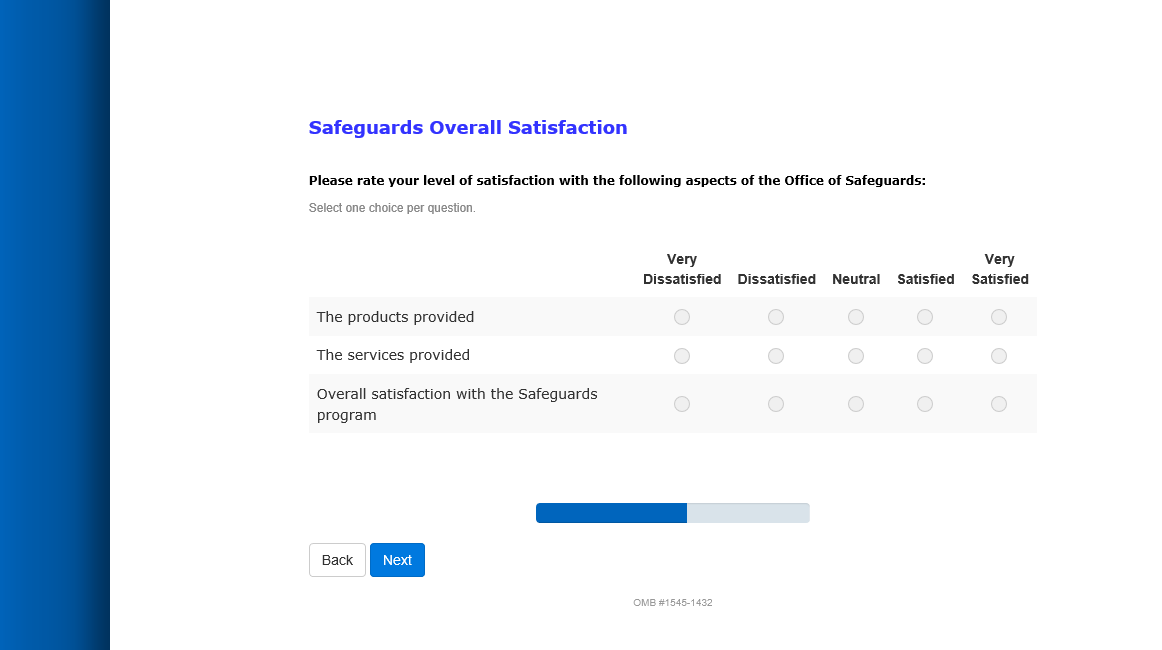Pick Neutral for services provided
1162x650 pixels.
coord(856,356)
